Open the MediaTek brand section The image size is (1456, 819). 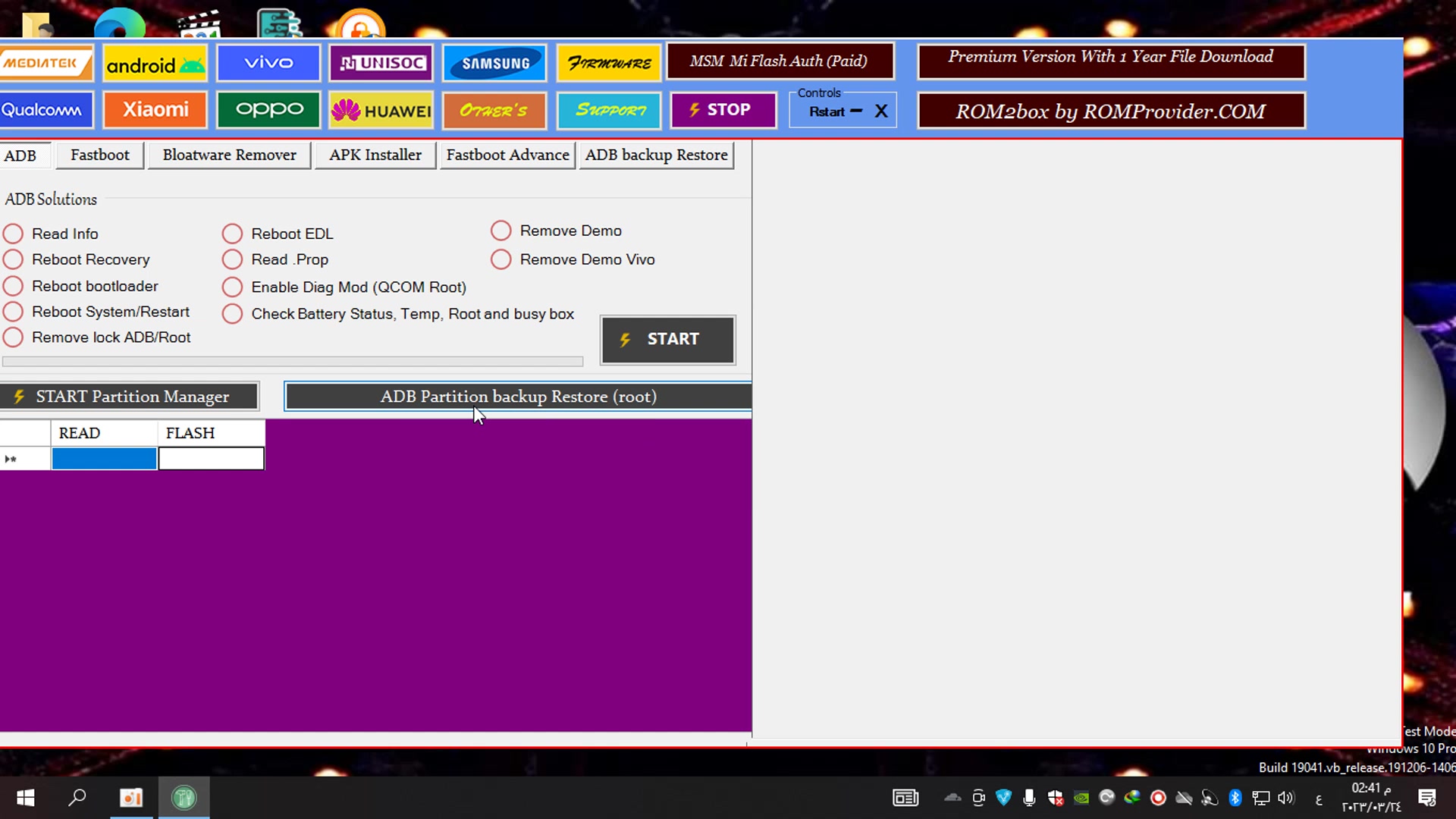[x=45, y=63]
